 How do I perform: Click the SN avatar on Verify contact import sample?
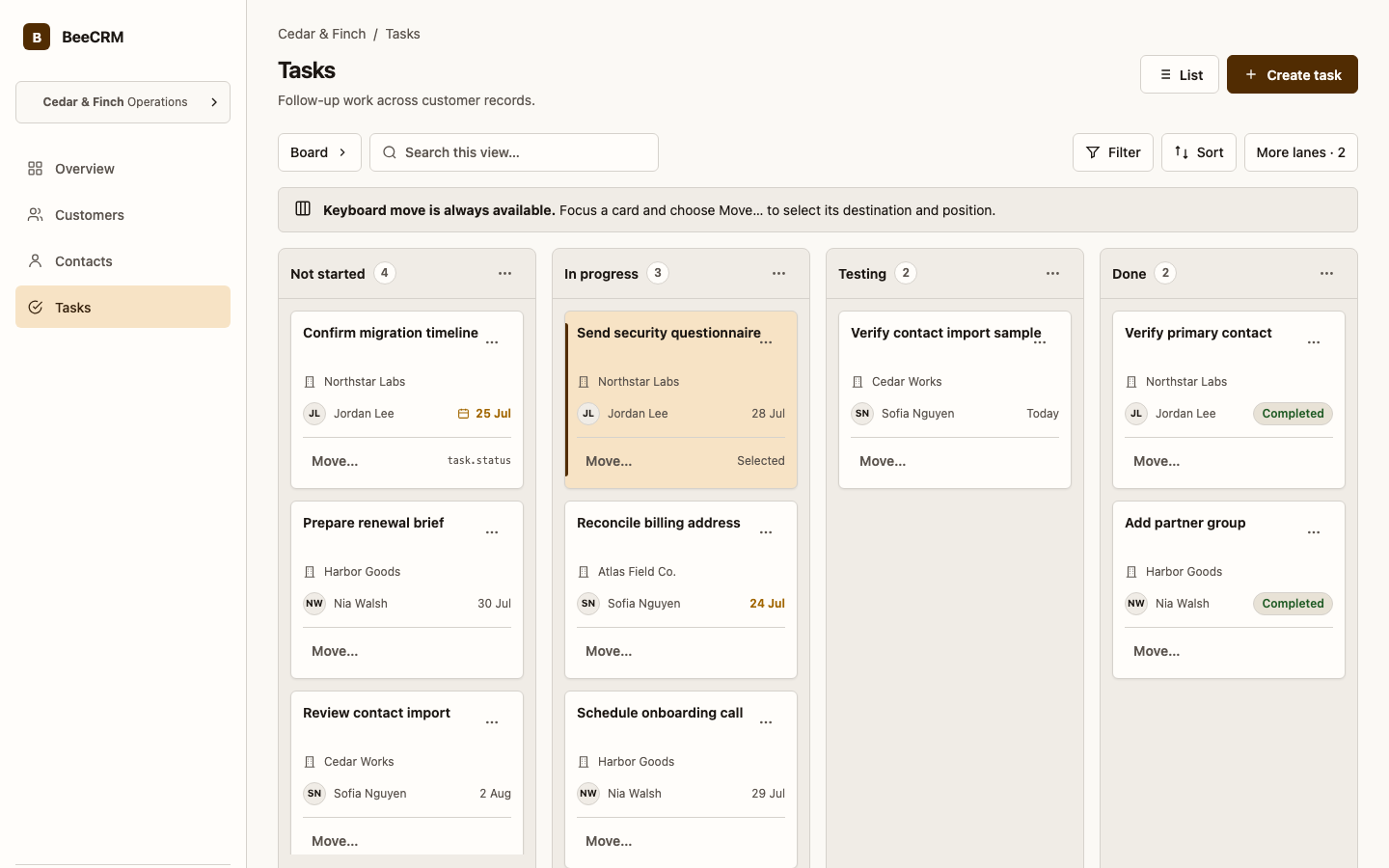tap(862, 414)
